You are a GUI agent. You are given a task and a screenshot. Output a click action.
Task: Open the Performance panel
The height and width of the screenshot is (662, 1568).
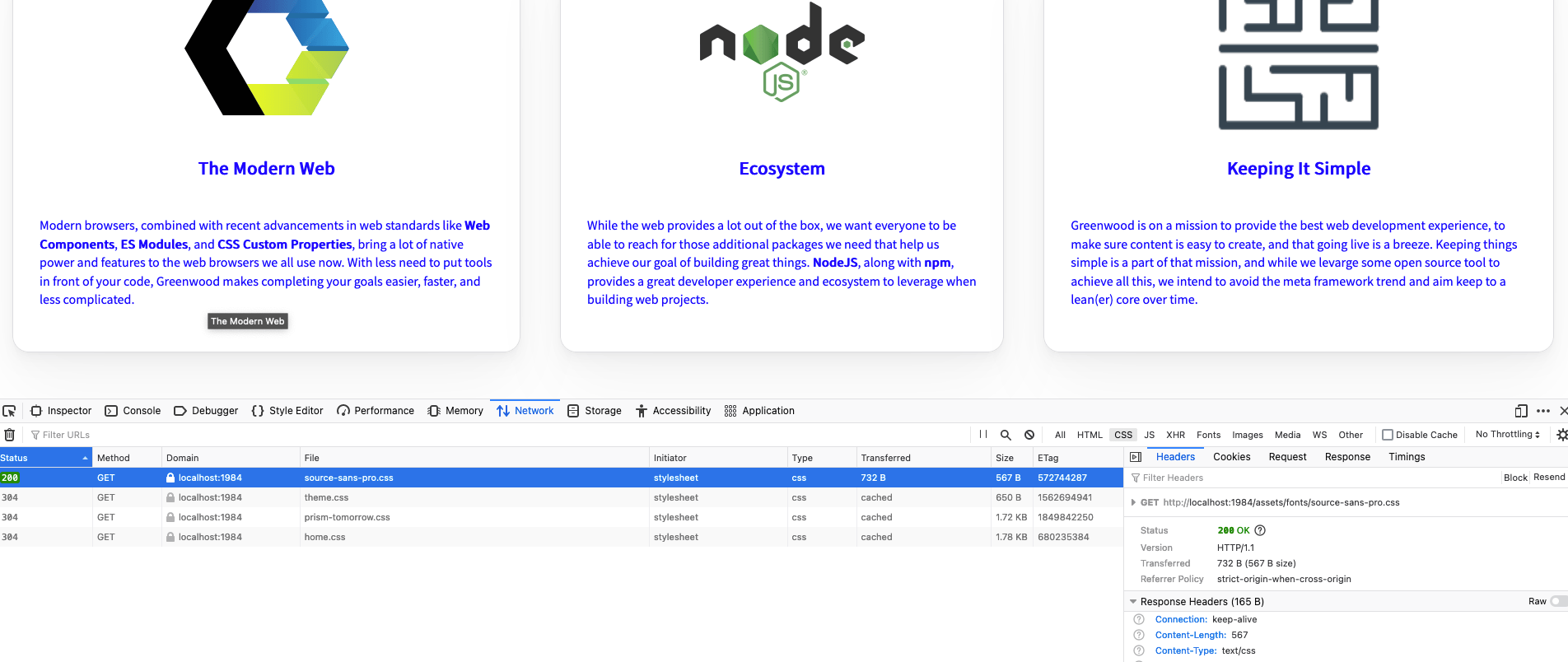(376, 411)
